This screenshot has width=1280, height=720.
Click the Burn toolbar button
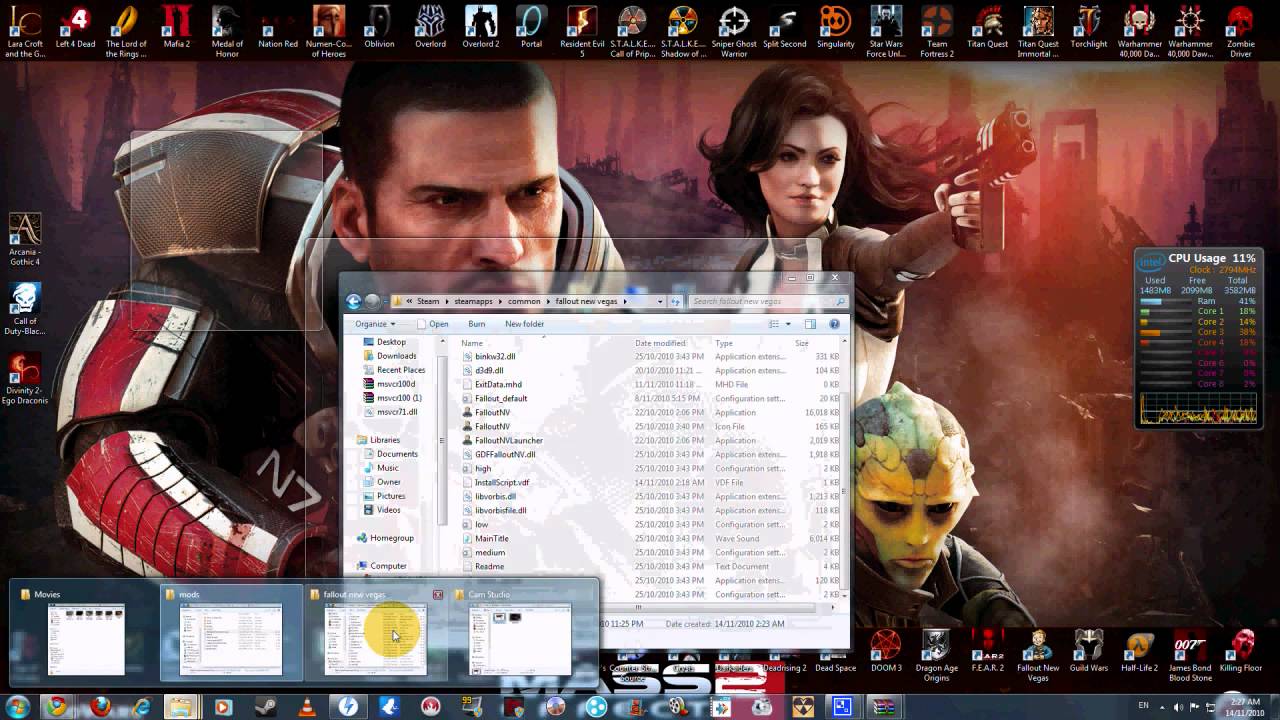tap(477, 324)
